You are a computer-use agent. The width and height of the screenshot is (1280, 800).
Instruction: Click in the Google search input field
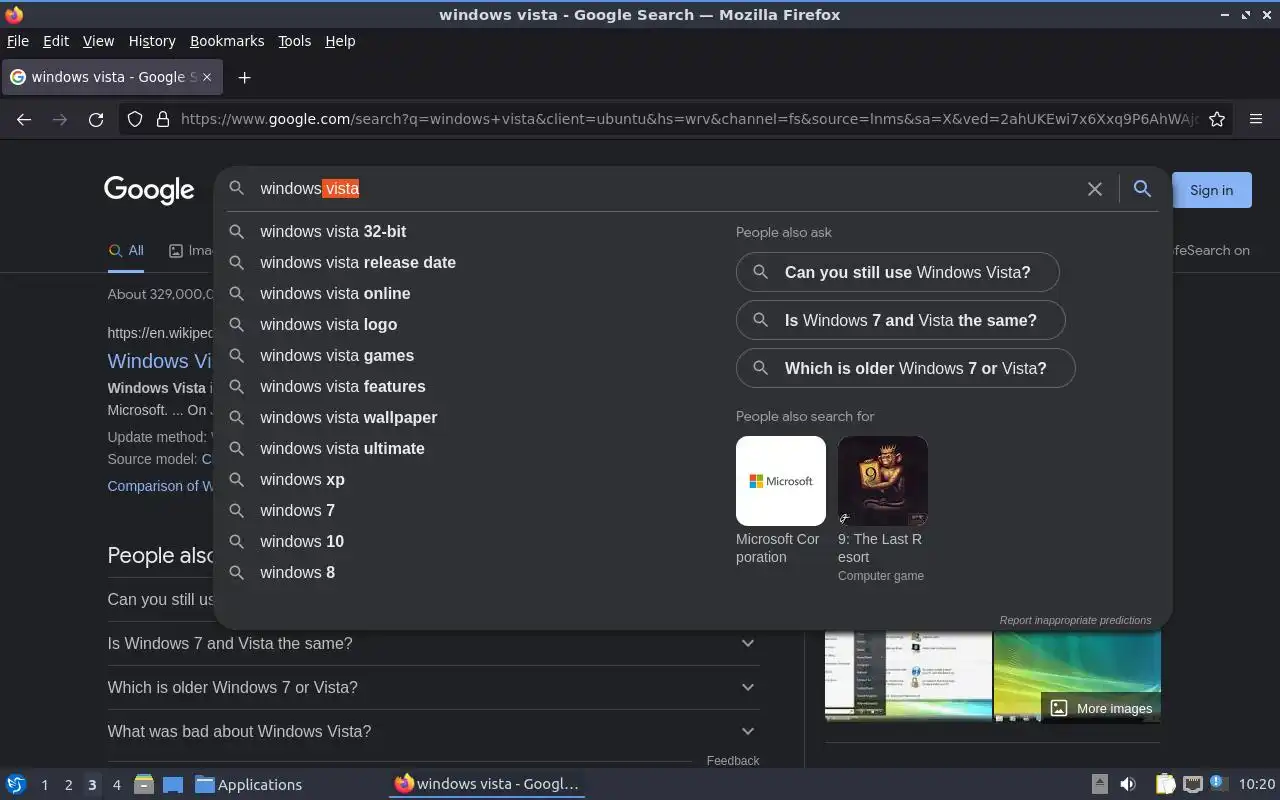665,189
